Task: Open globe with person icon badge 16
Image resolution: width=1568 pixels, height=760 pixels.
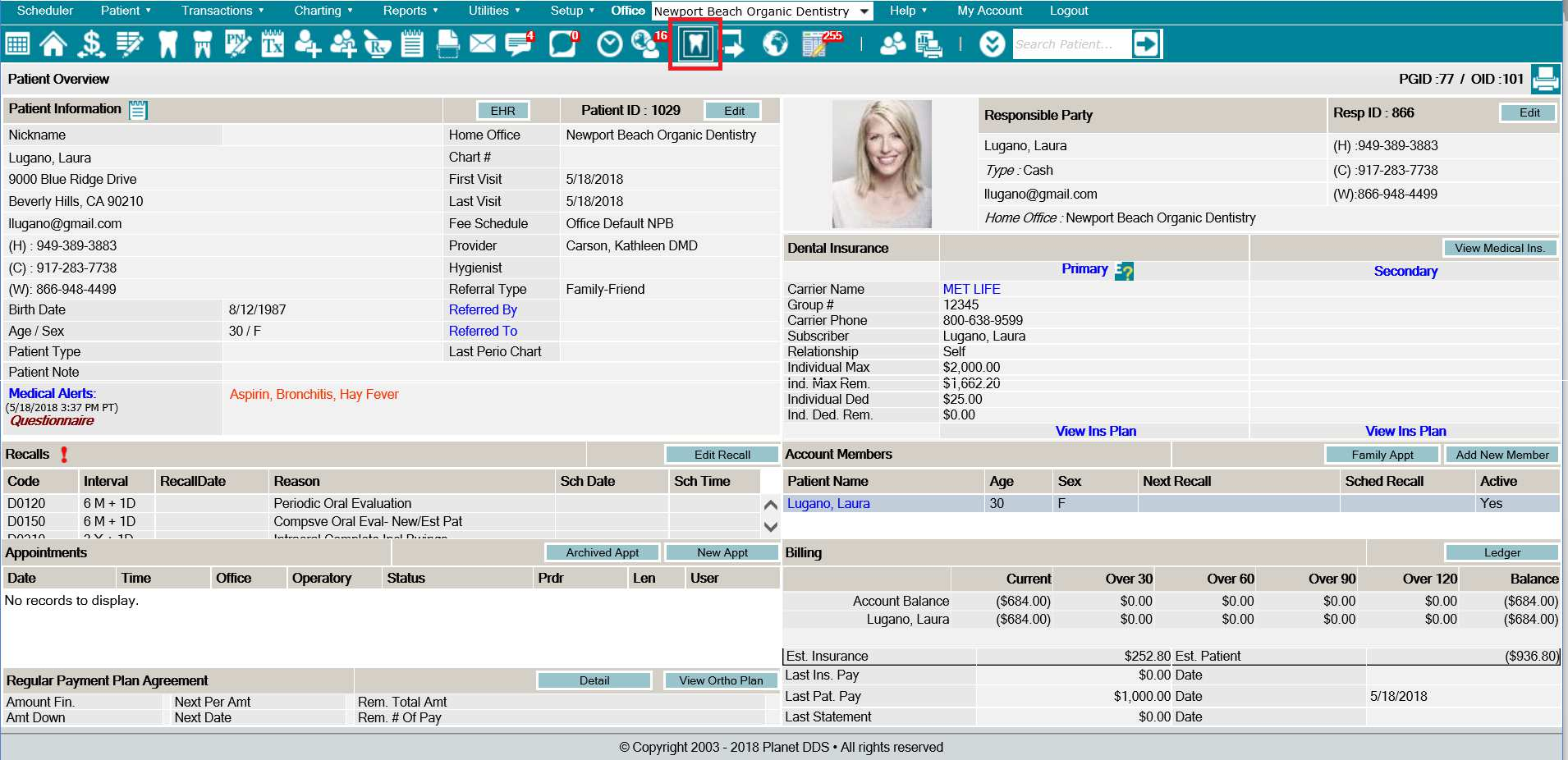Action: click(649, 43)
